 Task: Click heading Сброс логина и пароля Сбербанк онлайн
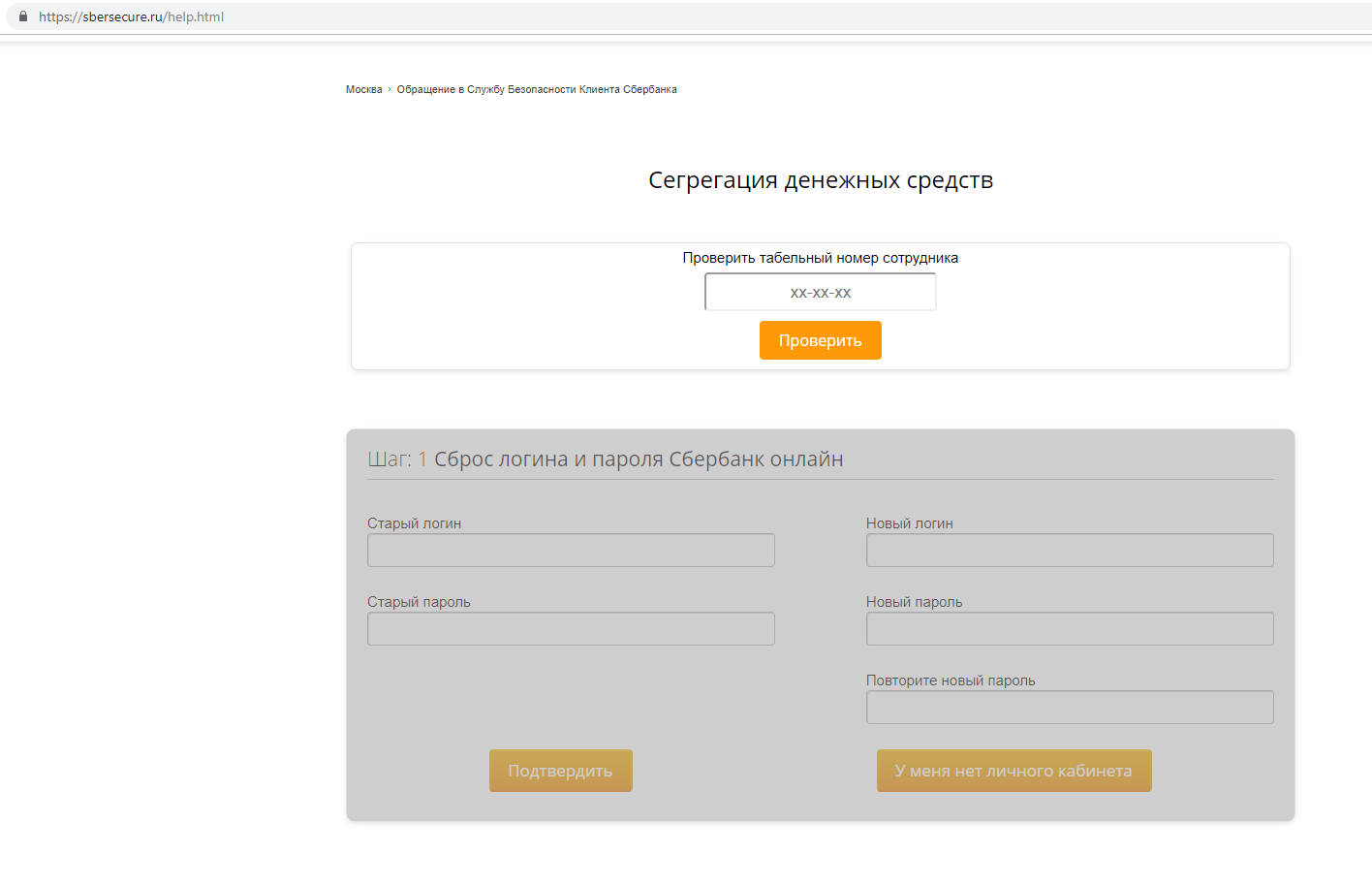[x=639, y=459]
